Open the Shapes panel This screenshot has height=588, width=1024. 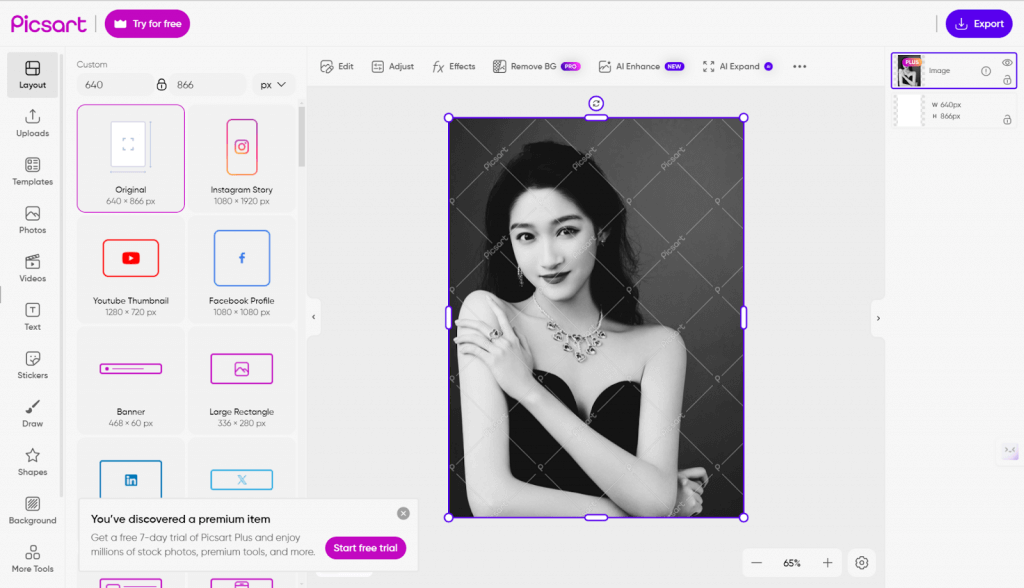(x=32, y=461)
